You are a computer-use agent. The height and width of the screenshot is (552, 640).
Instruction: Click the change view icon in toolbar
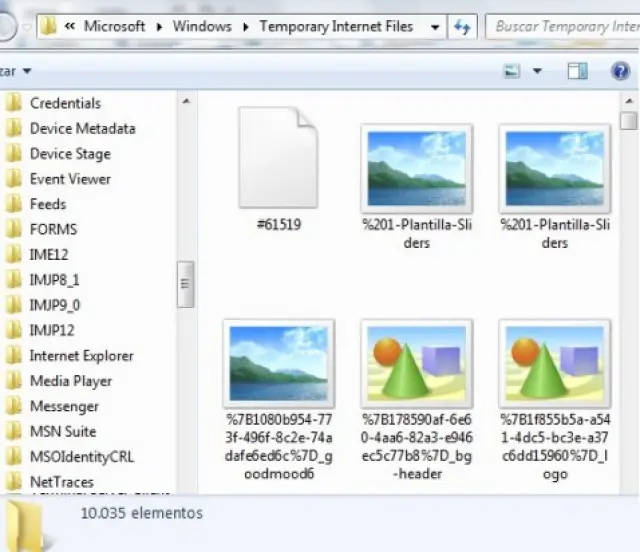tap(513, 71)
